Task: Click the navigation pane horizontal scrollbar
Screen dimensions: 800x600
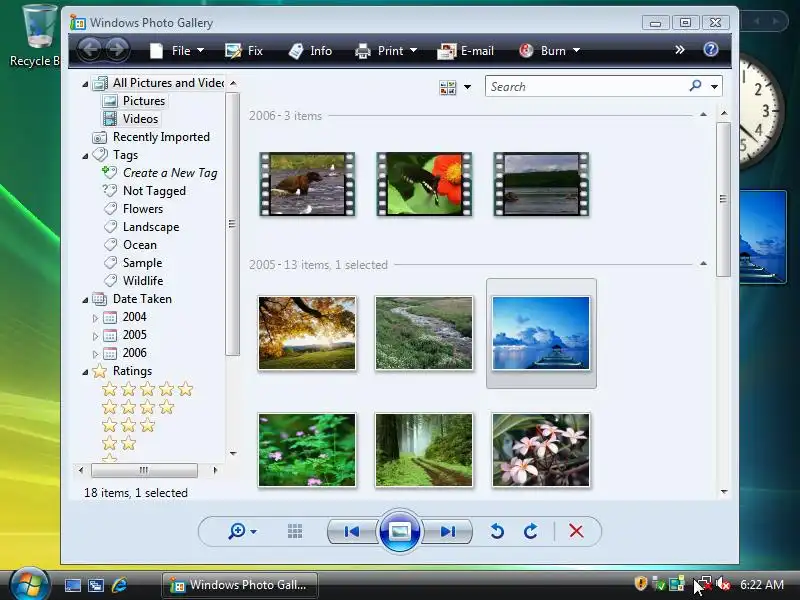Action: (144, 470)
